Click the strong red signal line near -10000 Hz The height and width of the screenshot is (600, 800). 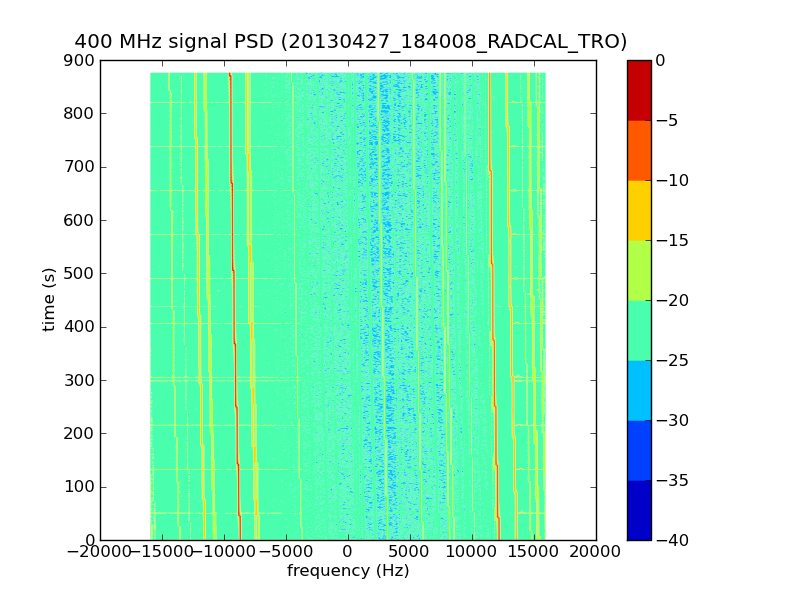coord(234,306)
